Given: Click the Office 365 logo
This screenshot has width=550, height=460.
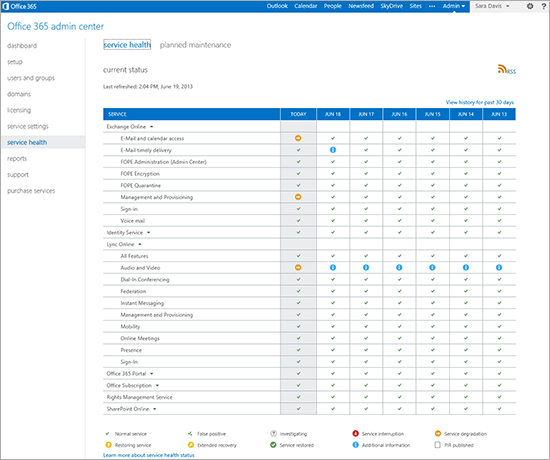Looking at the screenshot, I should [x=20, y=6].
